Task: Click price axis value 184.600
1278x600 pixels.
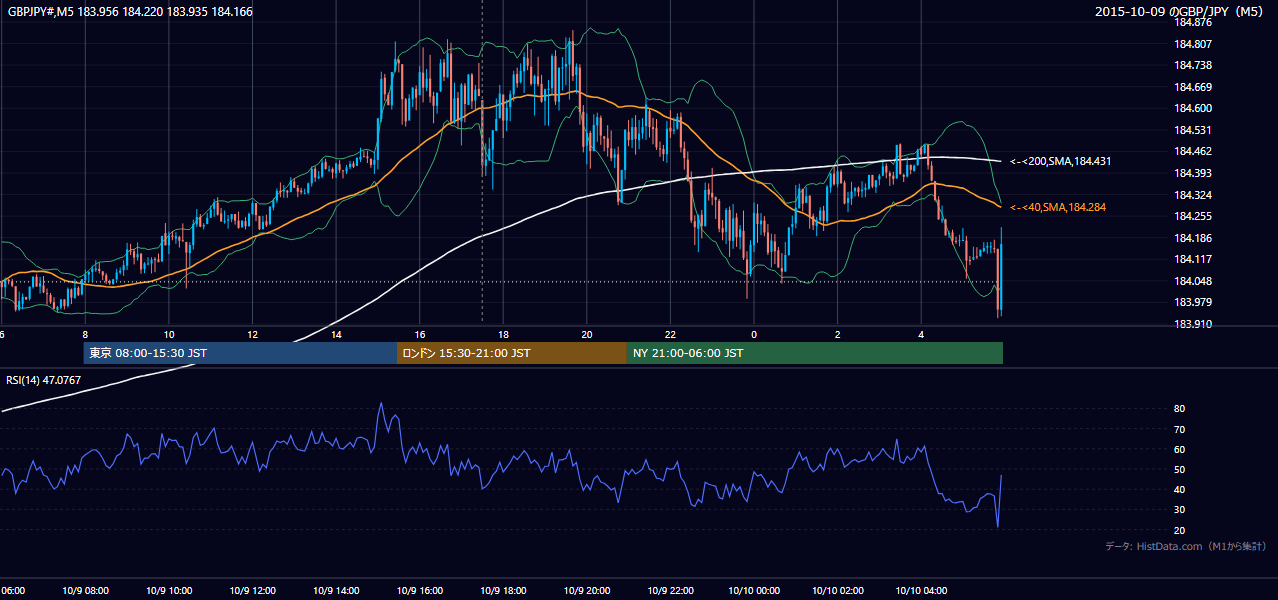Action: [1192, 108]
